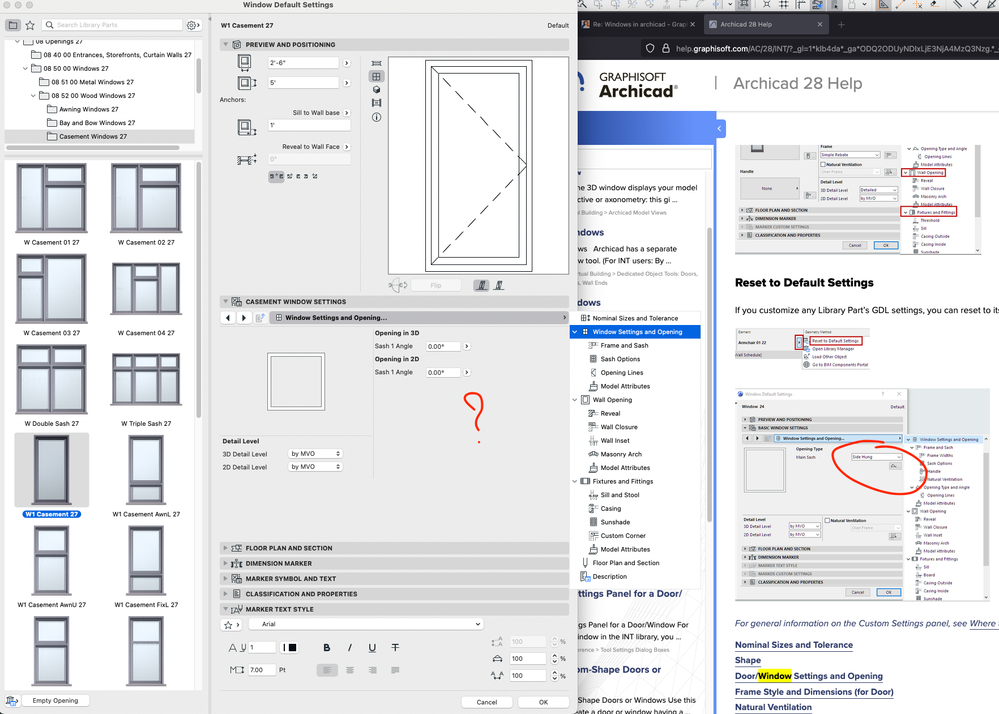Choose Wall Closure from settings list
This screenshot has width=999, height=714.
click(619, 427)
